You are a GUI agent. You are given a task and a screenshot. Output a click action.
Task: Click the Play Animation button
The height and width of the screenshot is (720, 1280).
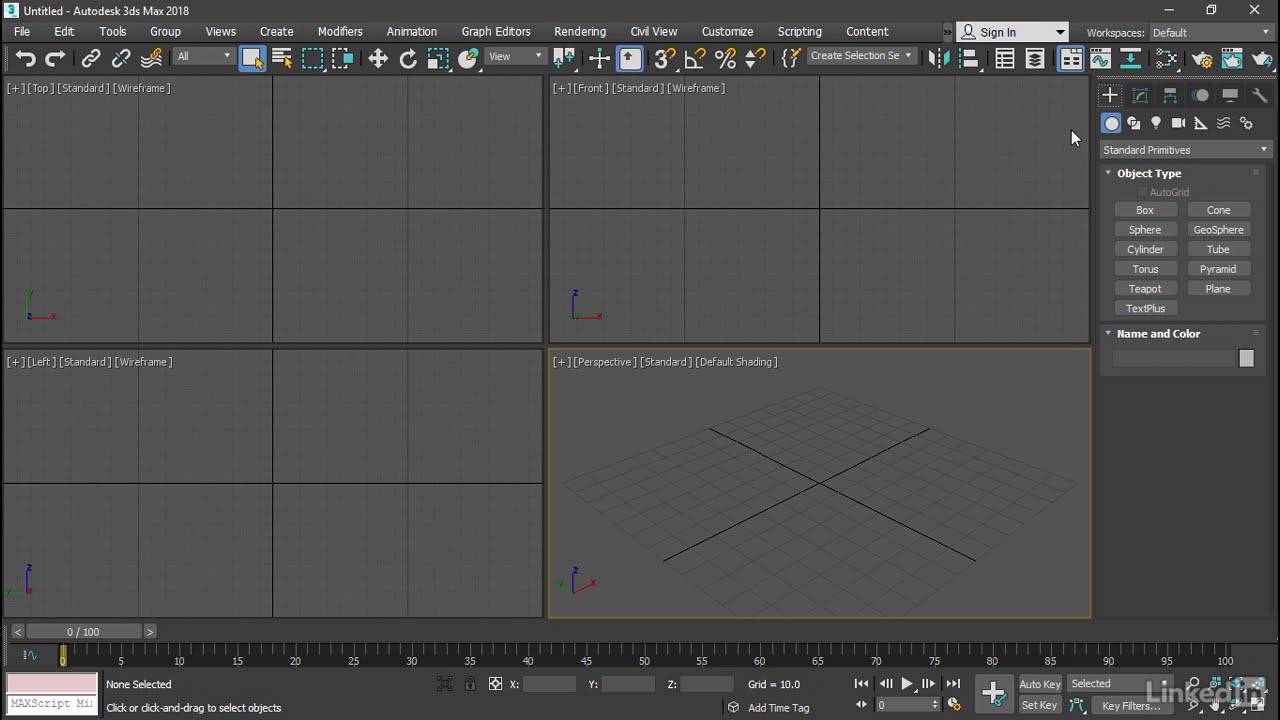click(x=907, y=684)
